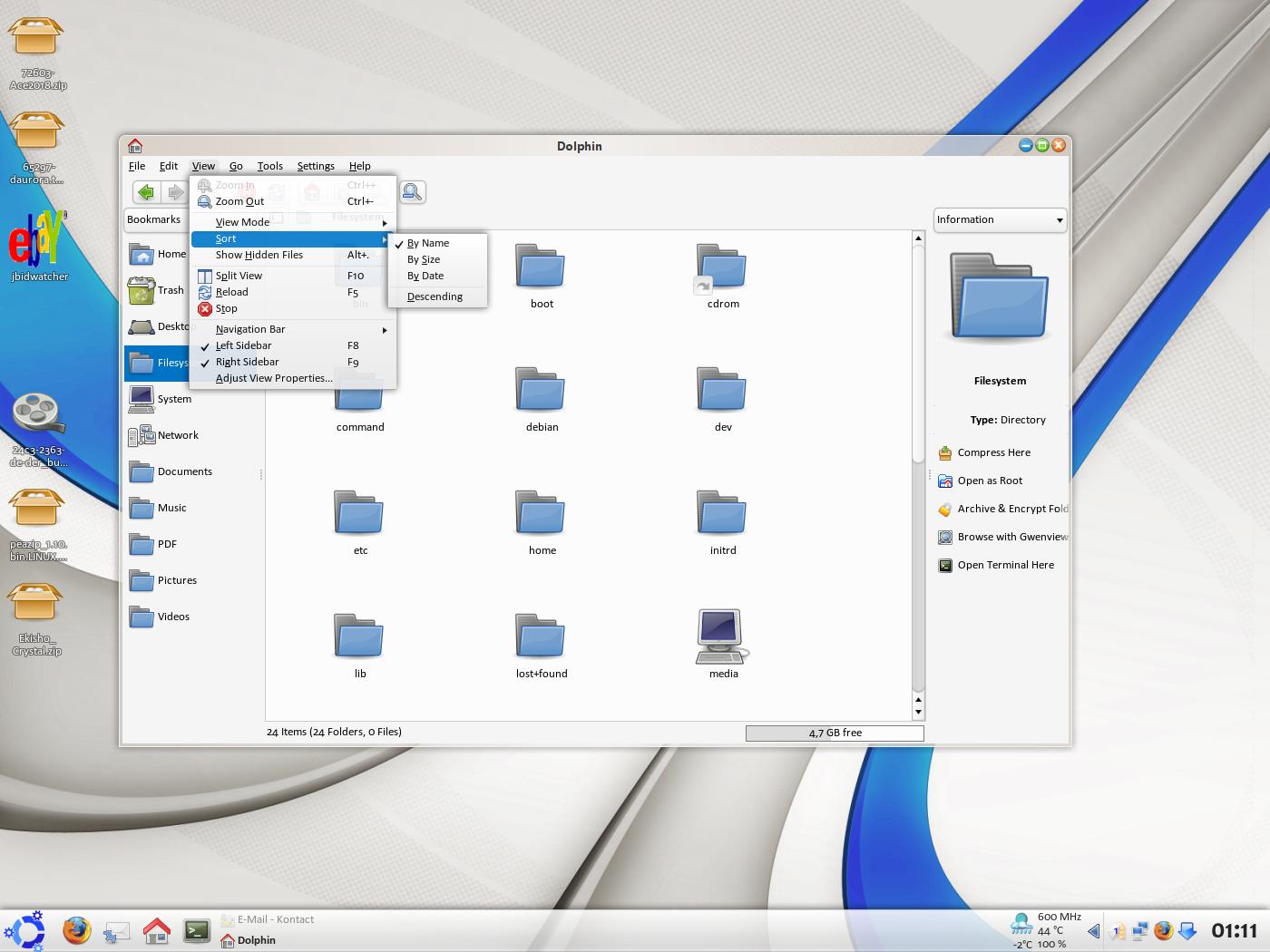Screen dimensions: 1270x952
Task: Open the Network bookmark in the sidebar
Action: (163, 435)
